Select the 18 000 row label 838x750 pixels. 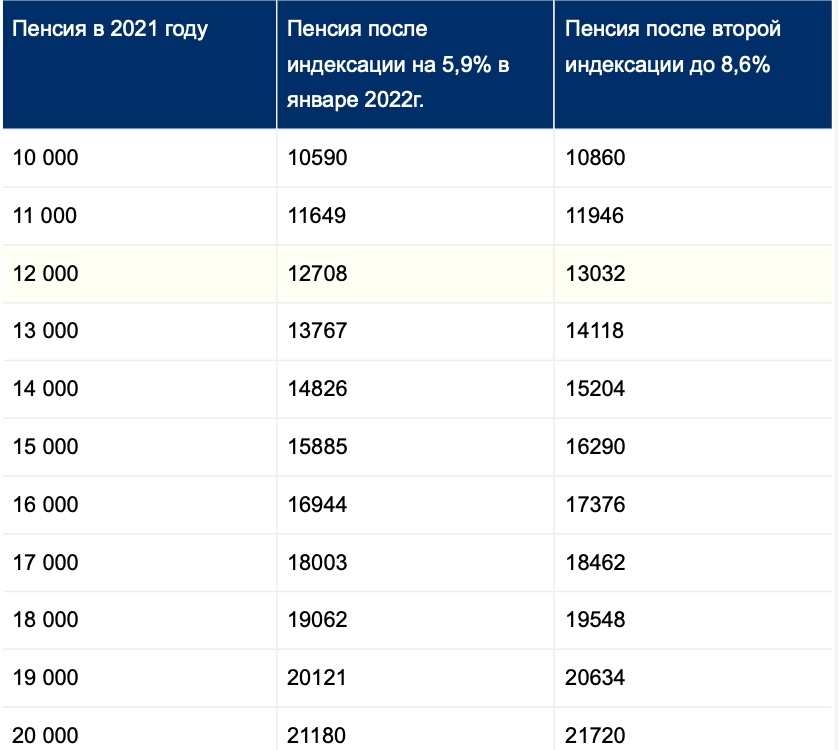(46, 621)
